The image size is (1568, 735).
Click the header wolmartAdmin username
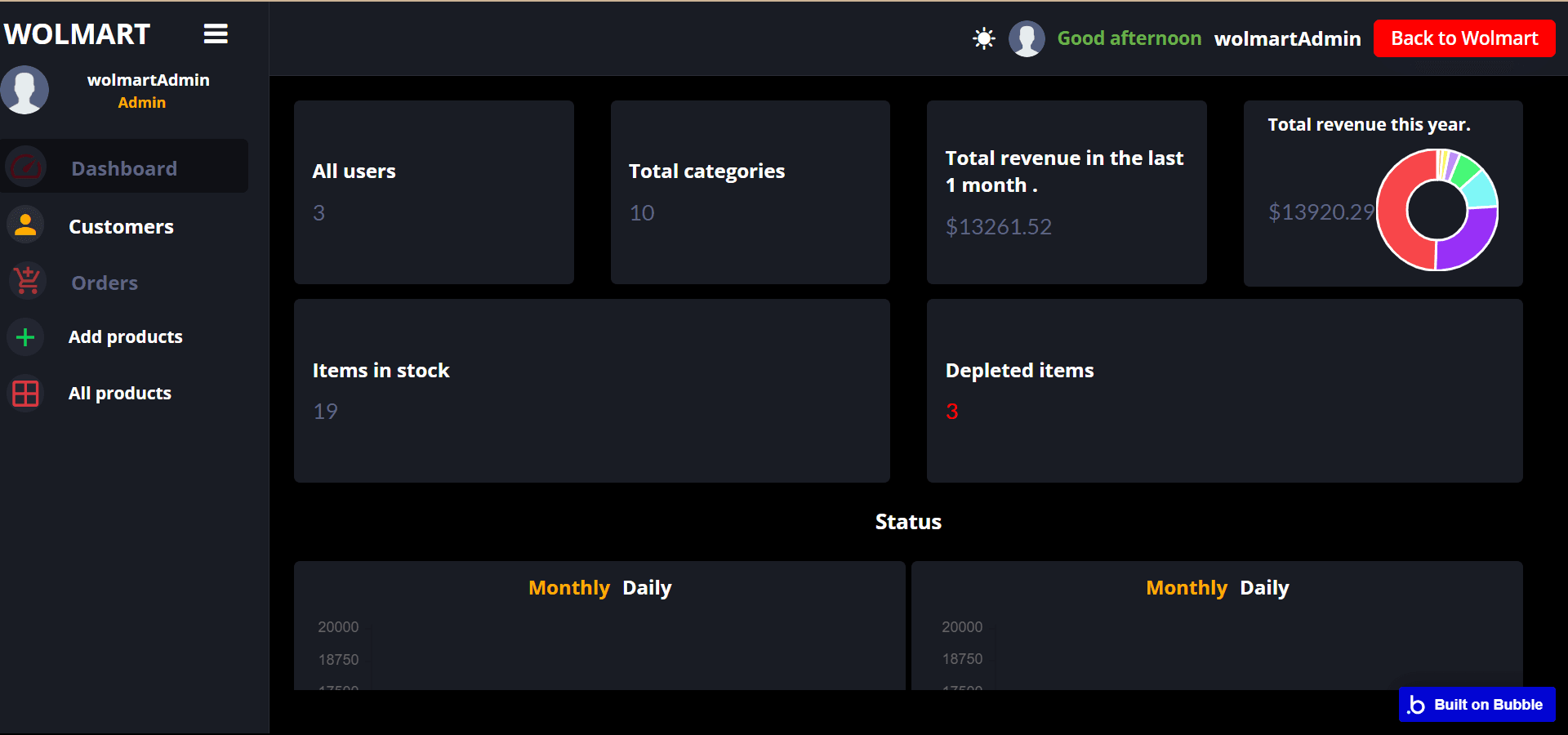point(1288,38)
